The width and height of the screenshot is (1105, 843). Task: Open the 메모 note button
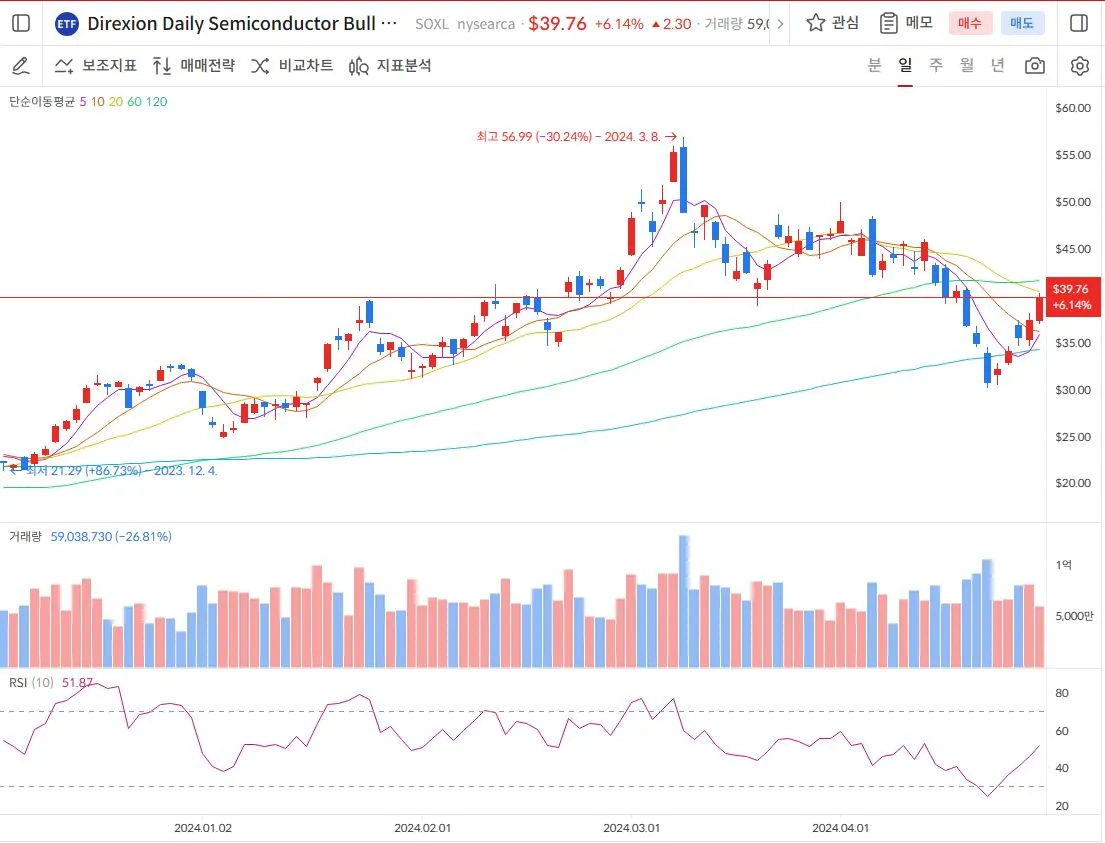pyautogui.click(x=906, y=23)
